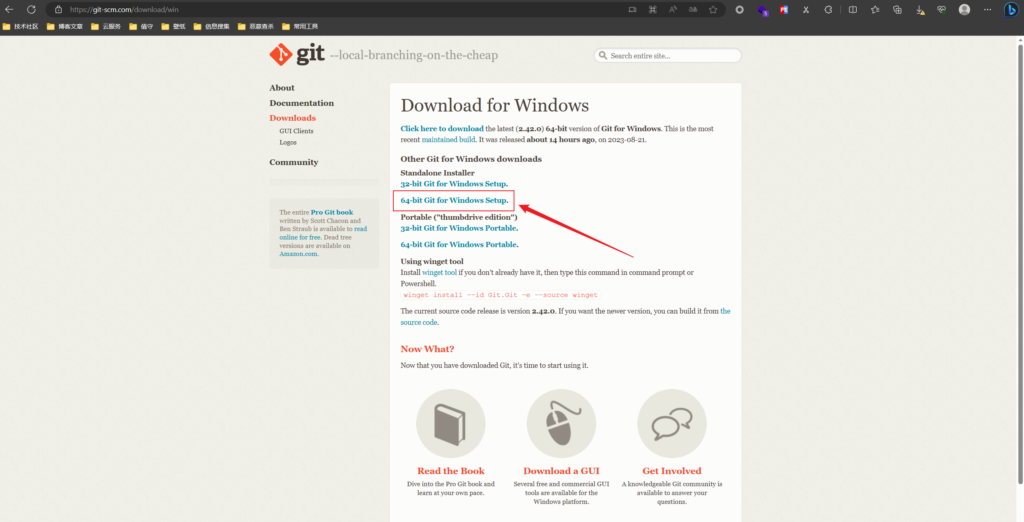
Task: Open the favorites list icon
Action: (x=875, y=10)
